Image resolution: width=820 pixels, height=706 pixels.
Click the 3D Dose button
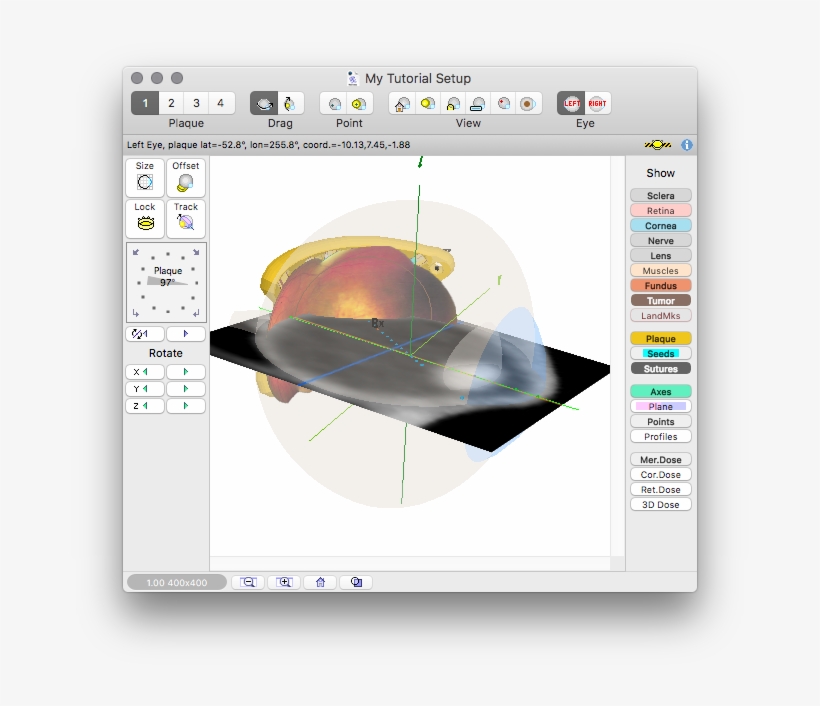[660, 504]
